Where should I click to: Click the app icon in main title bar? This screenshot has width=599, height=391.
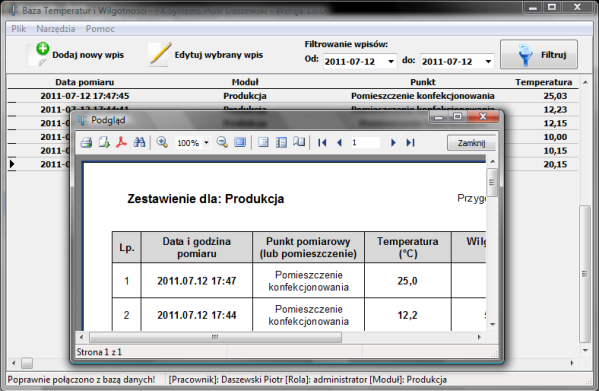13,10
